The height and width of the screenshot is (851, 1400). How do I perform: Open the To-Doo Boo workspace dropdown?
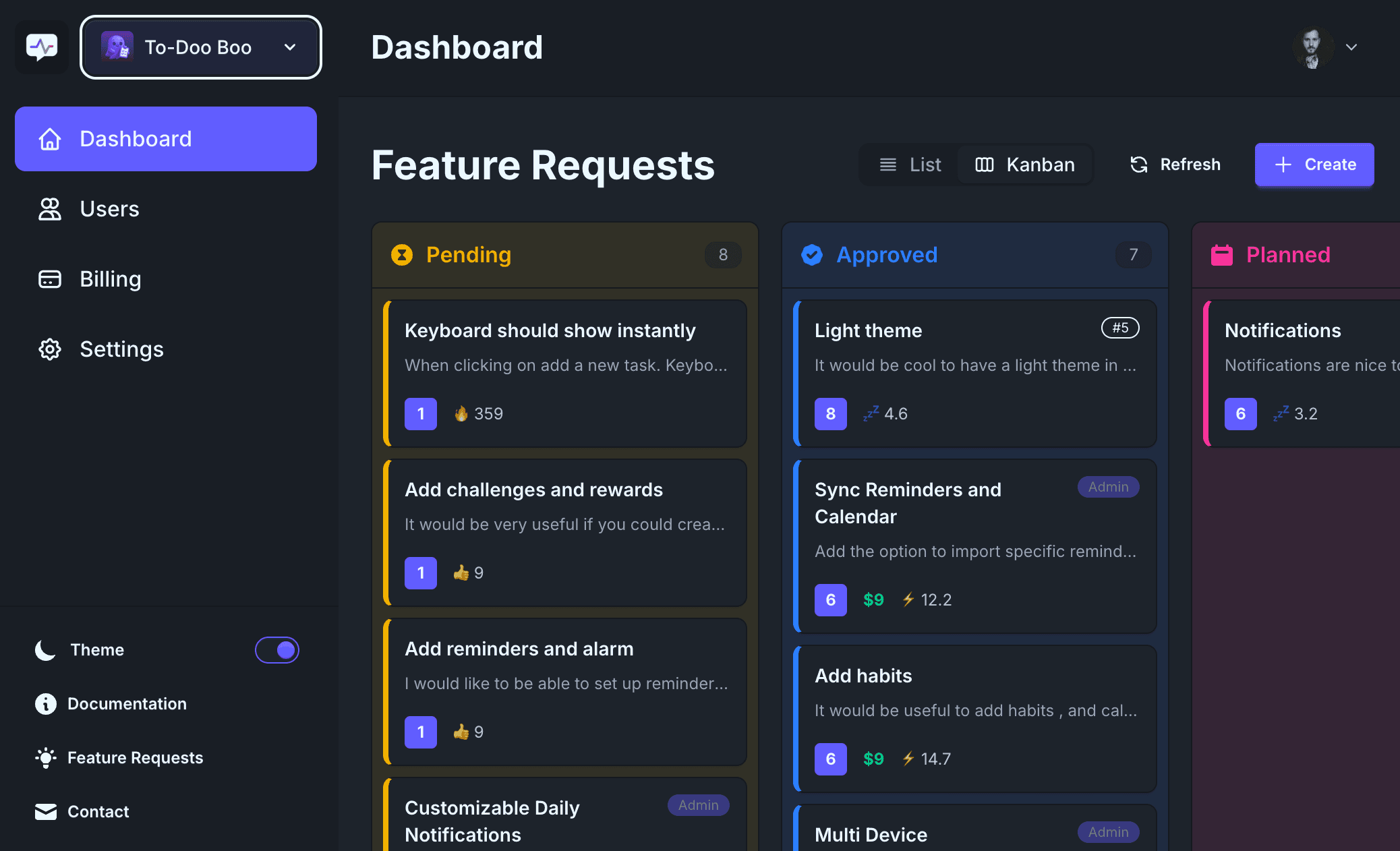tap(200, 47)
